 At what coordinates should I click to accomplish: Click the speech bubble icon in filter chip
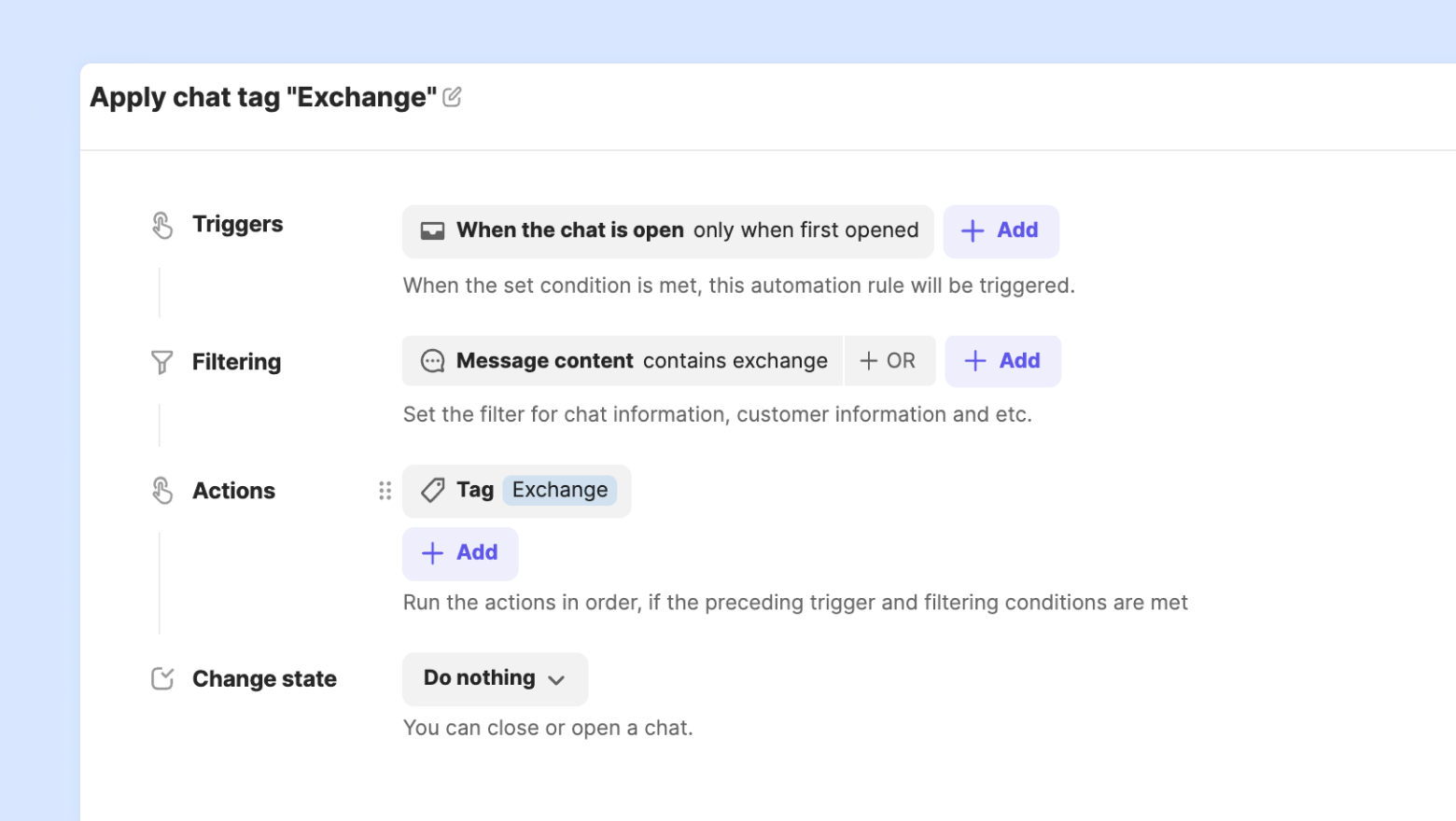[432, 361]
